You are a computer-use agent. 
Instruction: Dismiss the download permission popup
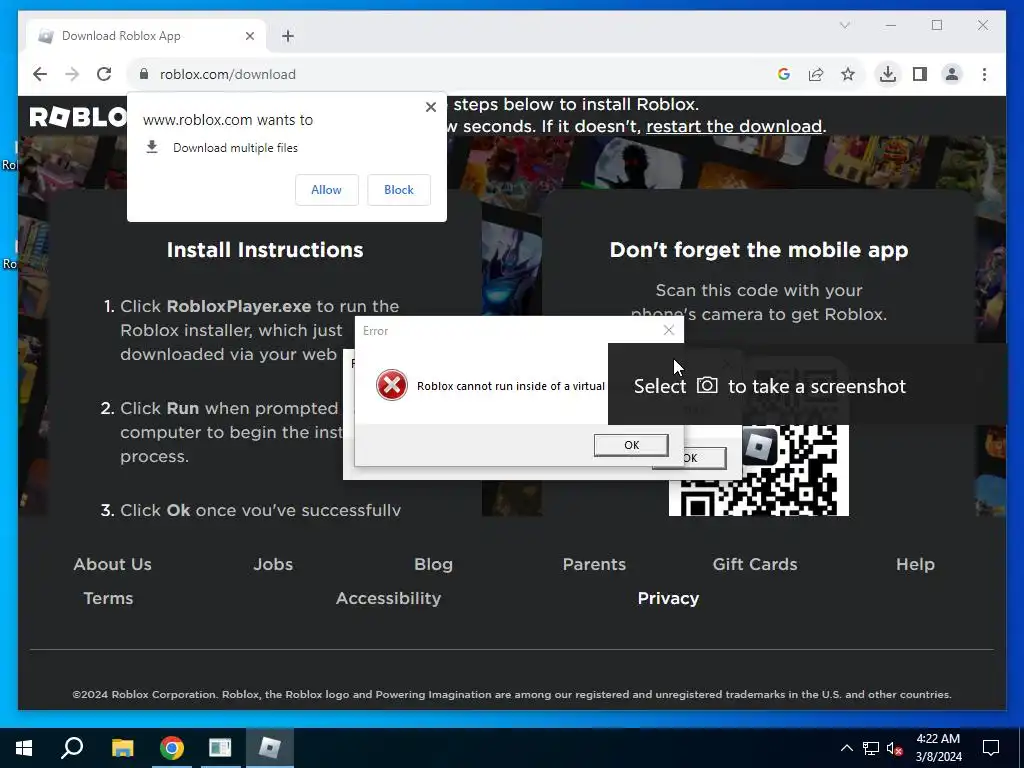(x=430, y=107)
